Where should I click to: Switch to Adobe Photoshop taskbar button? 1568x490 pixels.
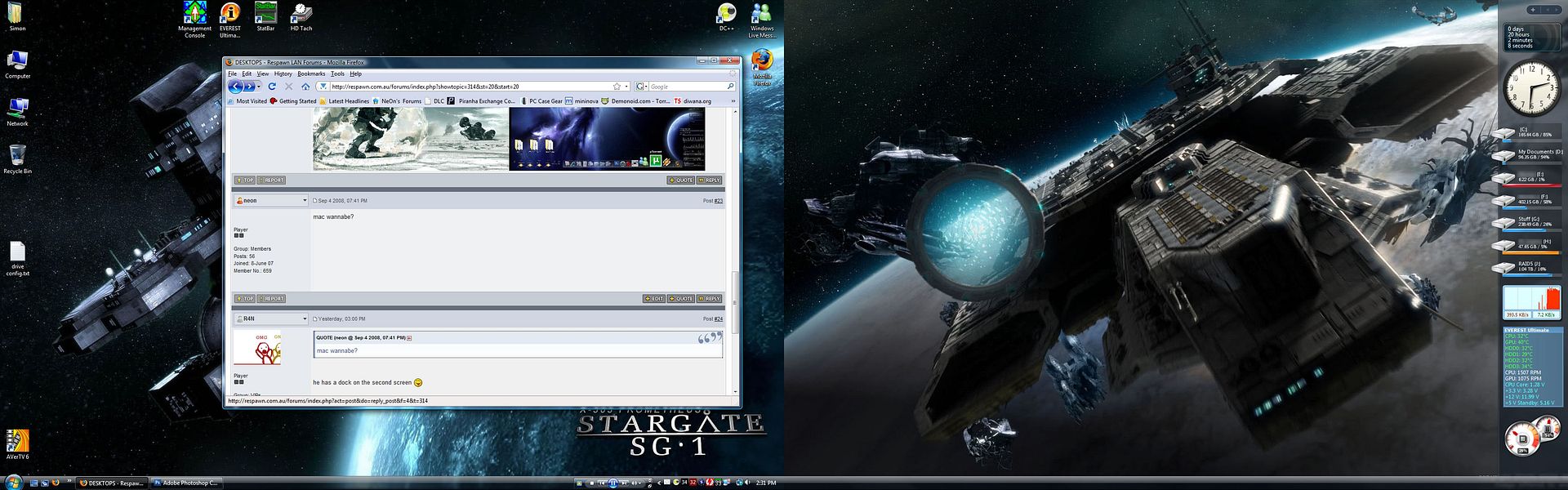pos(186,483)
